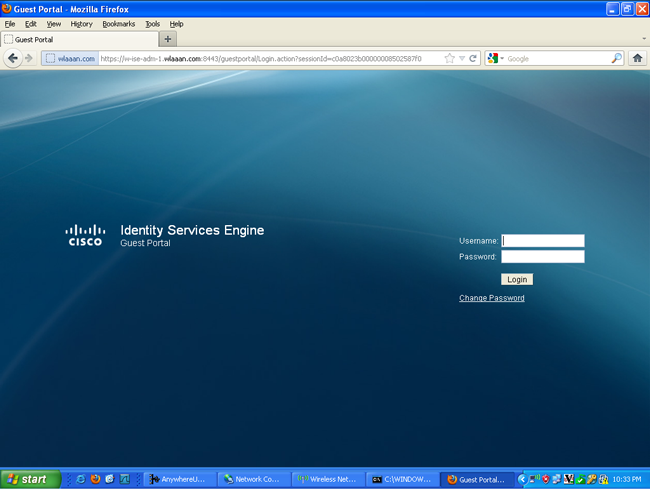Open the History menu
650x489 pixels.
pyautogui.click(x=81, y=24)
